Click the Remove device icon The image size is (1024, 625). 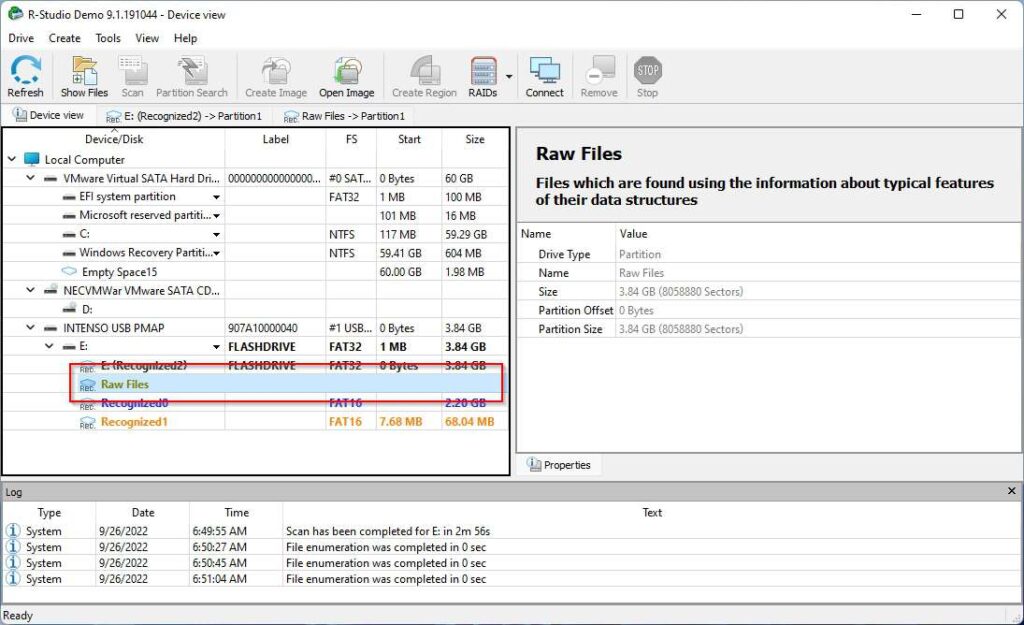(598, 74)
